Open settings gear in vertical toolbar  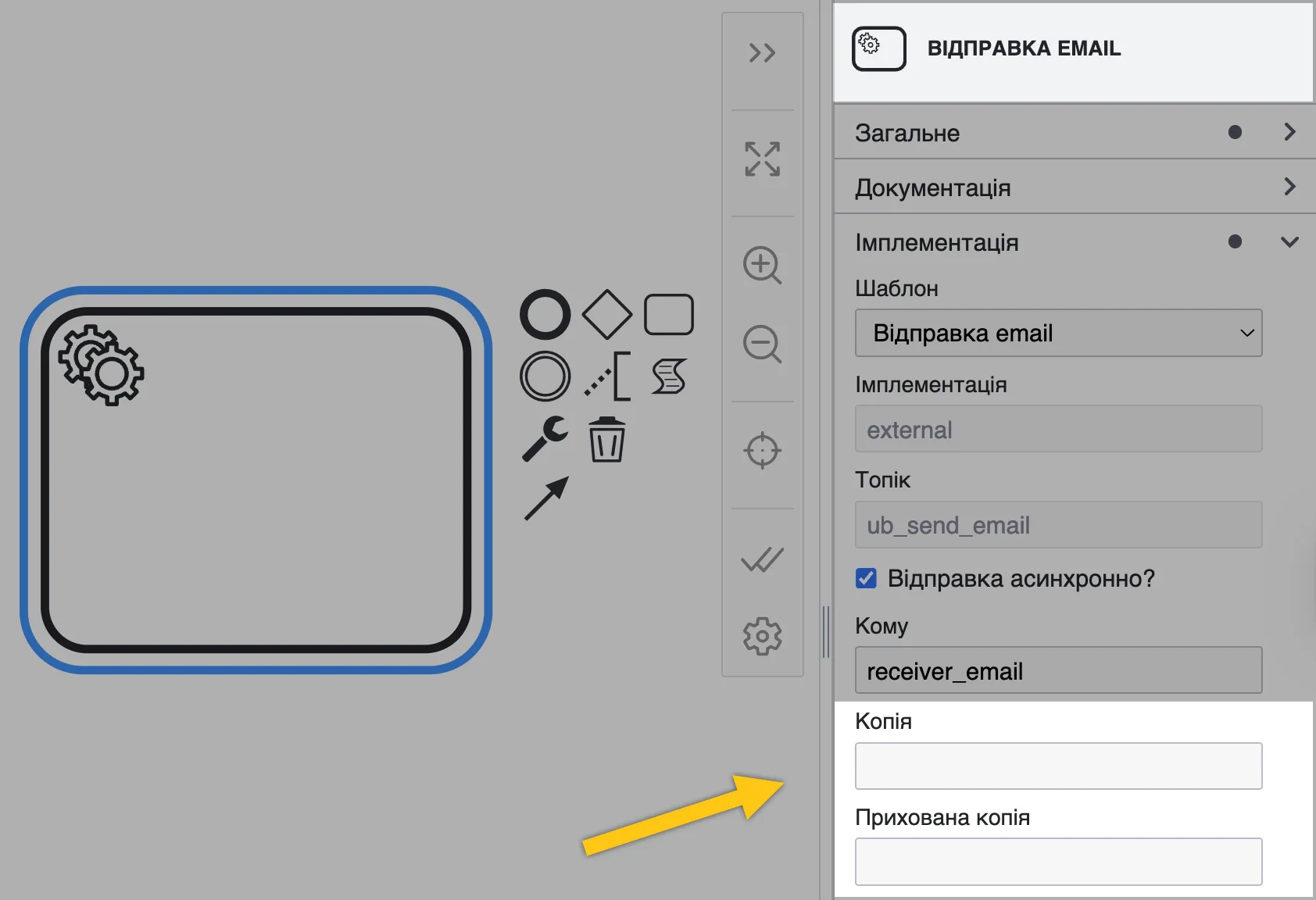coord(762,637)
